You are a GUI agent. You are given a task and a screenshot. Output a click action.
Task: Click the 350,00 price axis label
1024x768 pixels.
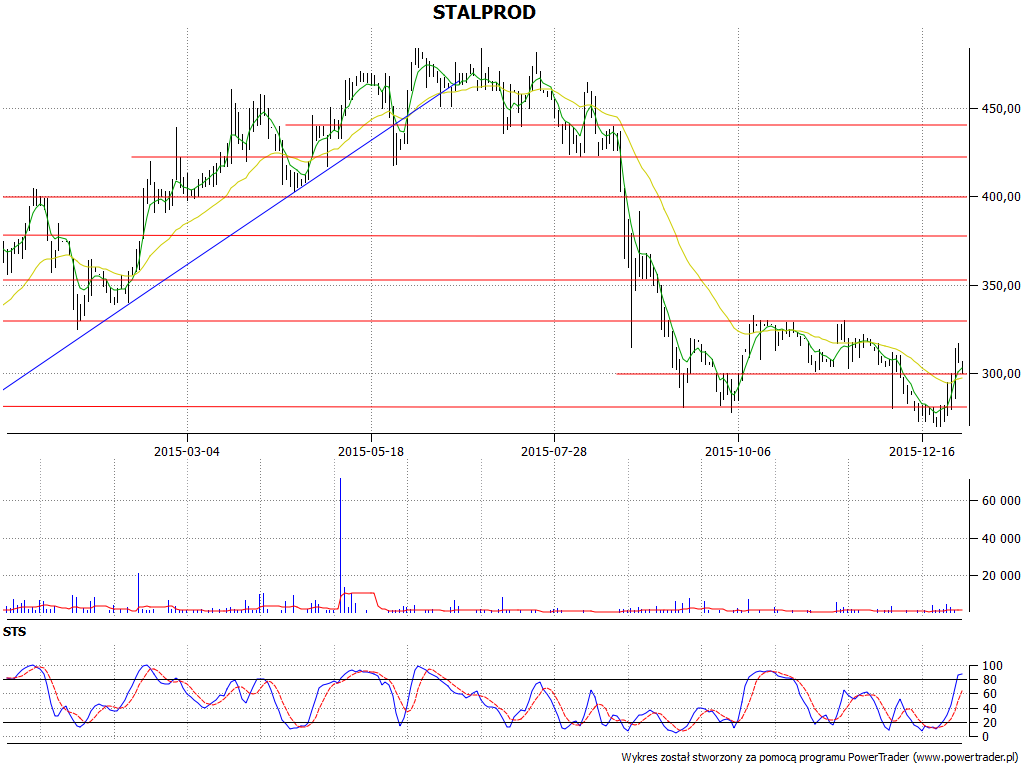tap(1000, 285)
